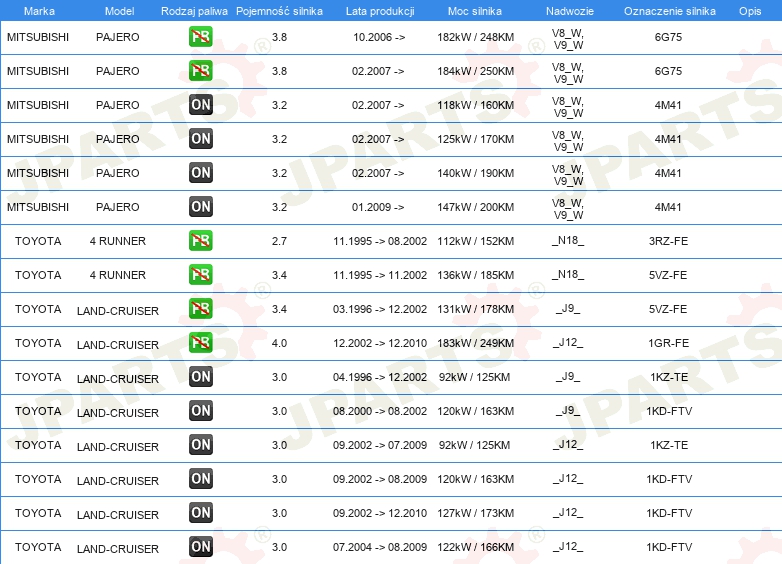
Task: Click the Nadwozie column header
Action: coord(570,11)
